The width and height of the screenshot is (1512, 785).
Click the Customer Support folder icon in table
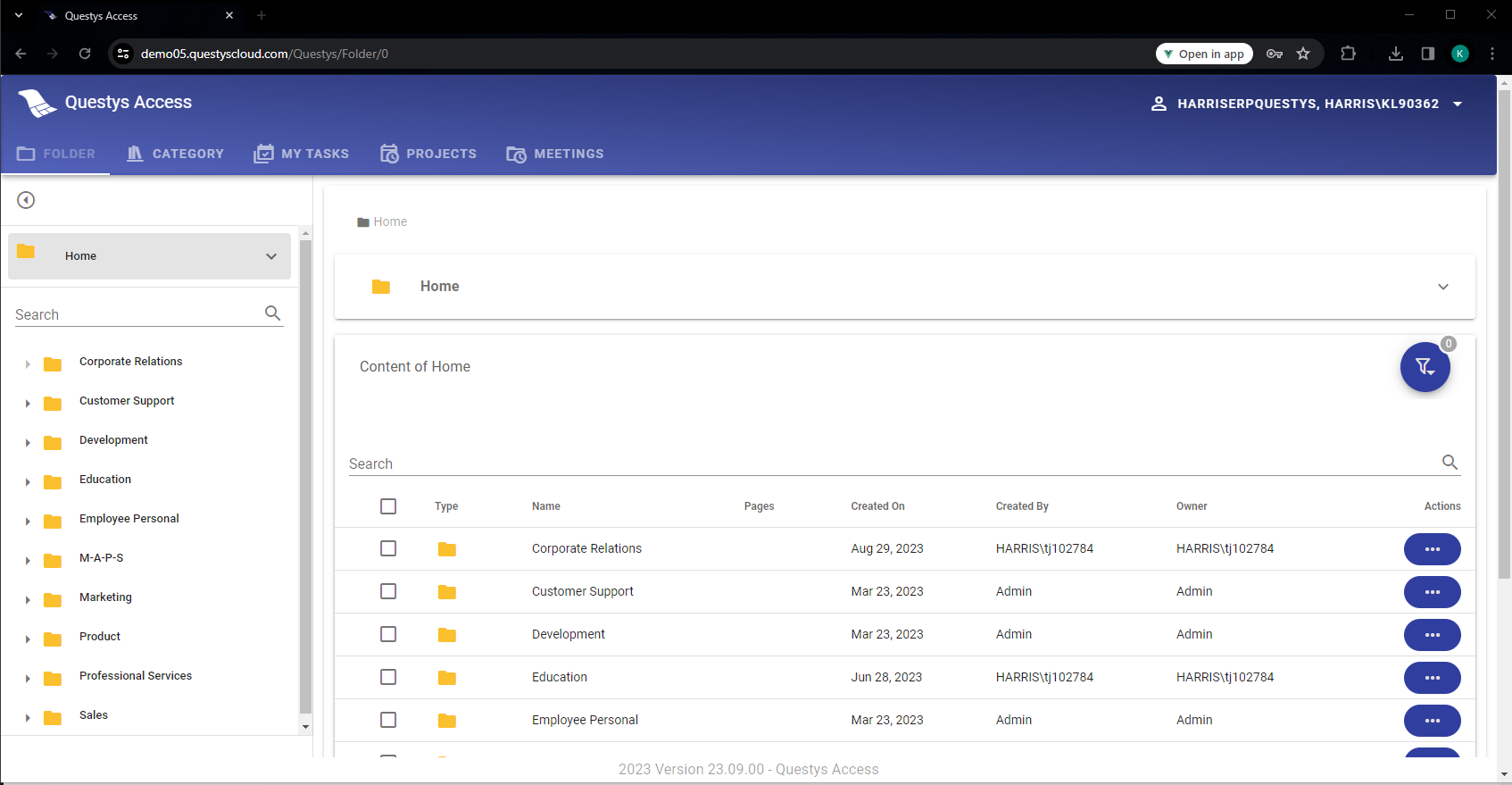click(x=447, y=592)
